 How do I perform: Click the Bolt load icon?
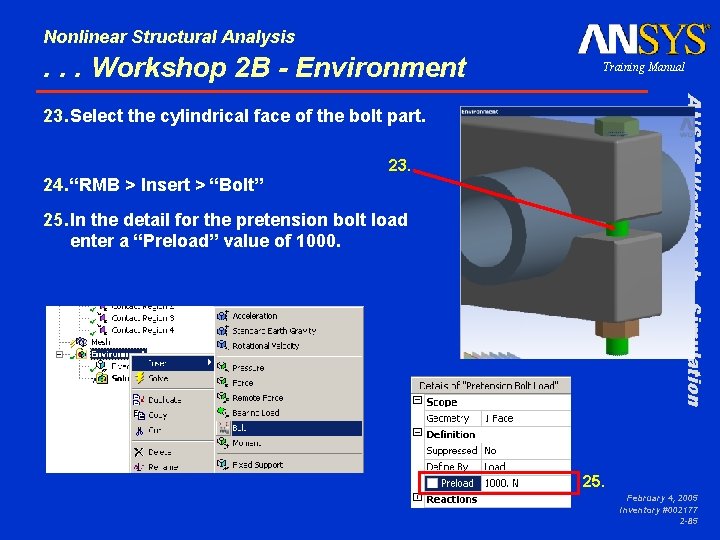[223, 428]
